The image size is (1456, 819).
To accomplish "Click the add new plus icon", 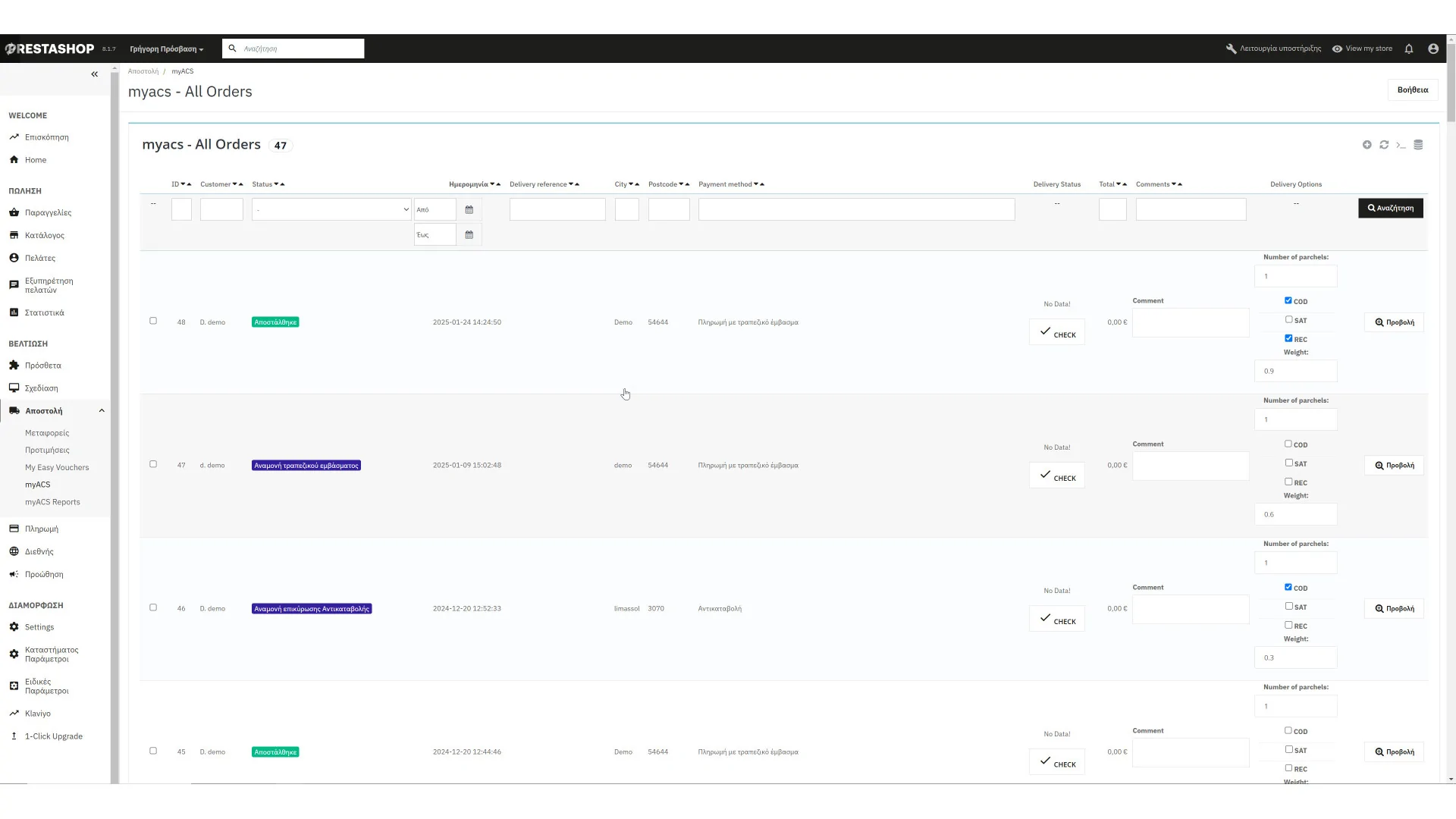I will 1367,145.
